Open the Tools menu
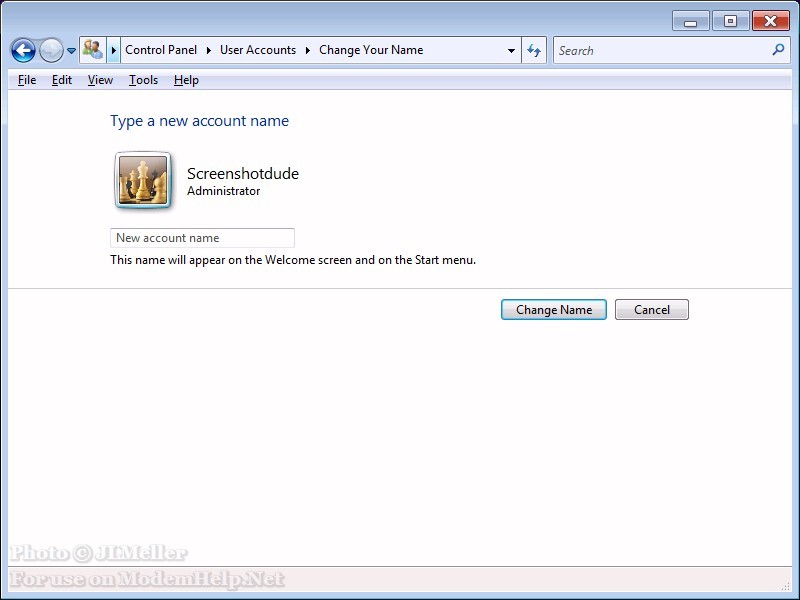 click(x=143, y=80)
